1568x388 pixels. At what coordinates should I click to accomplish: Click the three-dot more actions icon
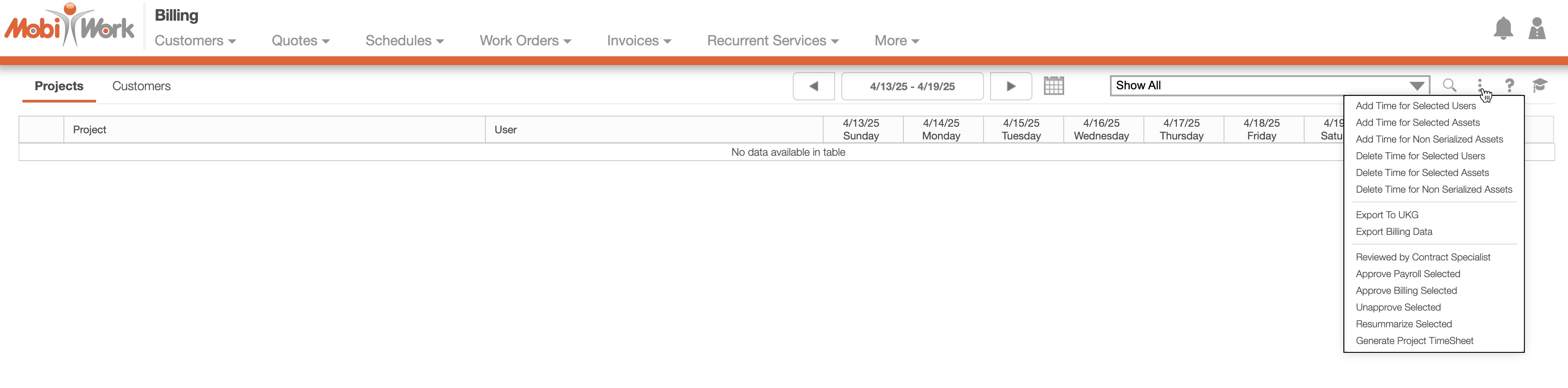(x=1480, y=85)
